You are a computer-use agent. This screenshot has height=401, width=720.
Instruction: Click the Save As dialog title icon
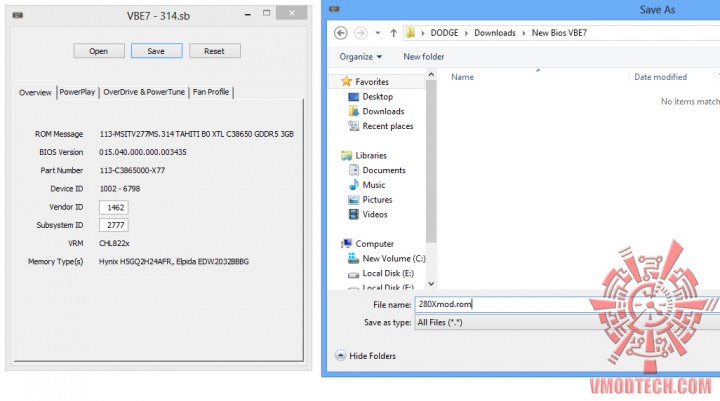coord(334,9)
